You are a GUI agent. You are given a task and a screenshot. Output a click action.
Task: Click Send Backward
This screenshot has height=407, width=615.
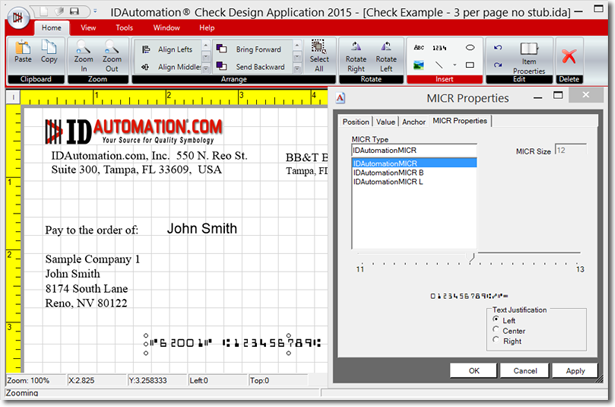[251, 67]
